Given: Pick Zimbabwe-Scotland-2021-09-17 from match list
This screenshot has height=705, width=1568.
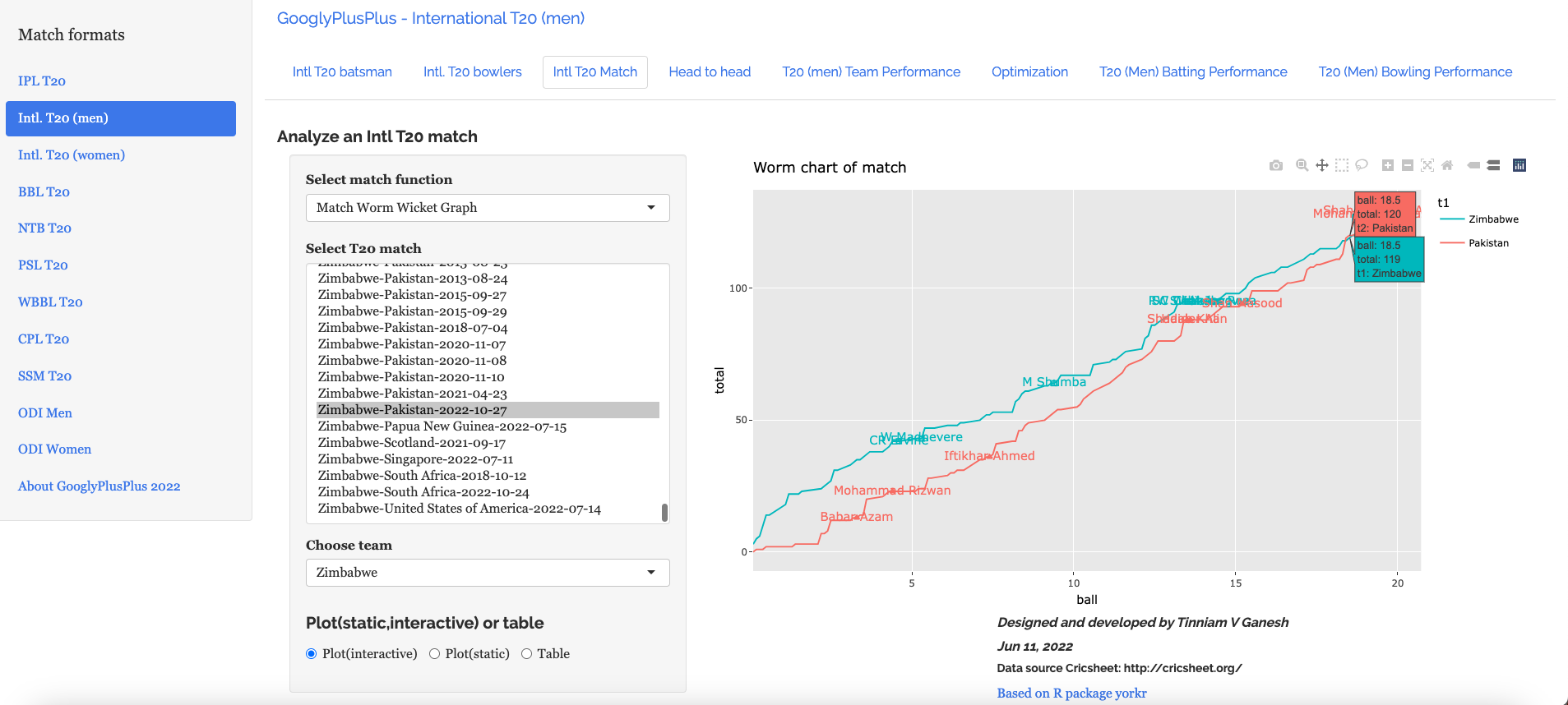Looking at the screenshot, I should pyautogui.click(x=411, y=443).
